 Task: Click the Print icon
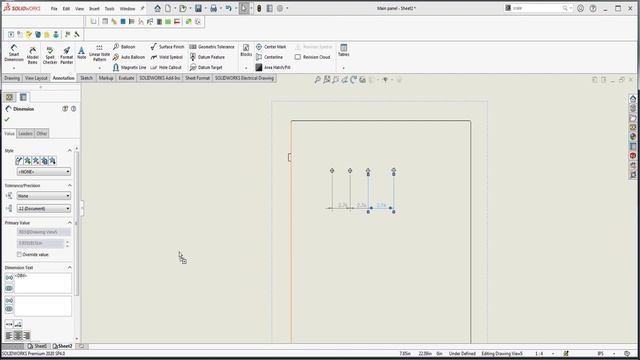coord(213,8)
